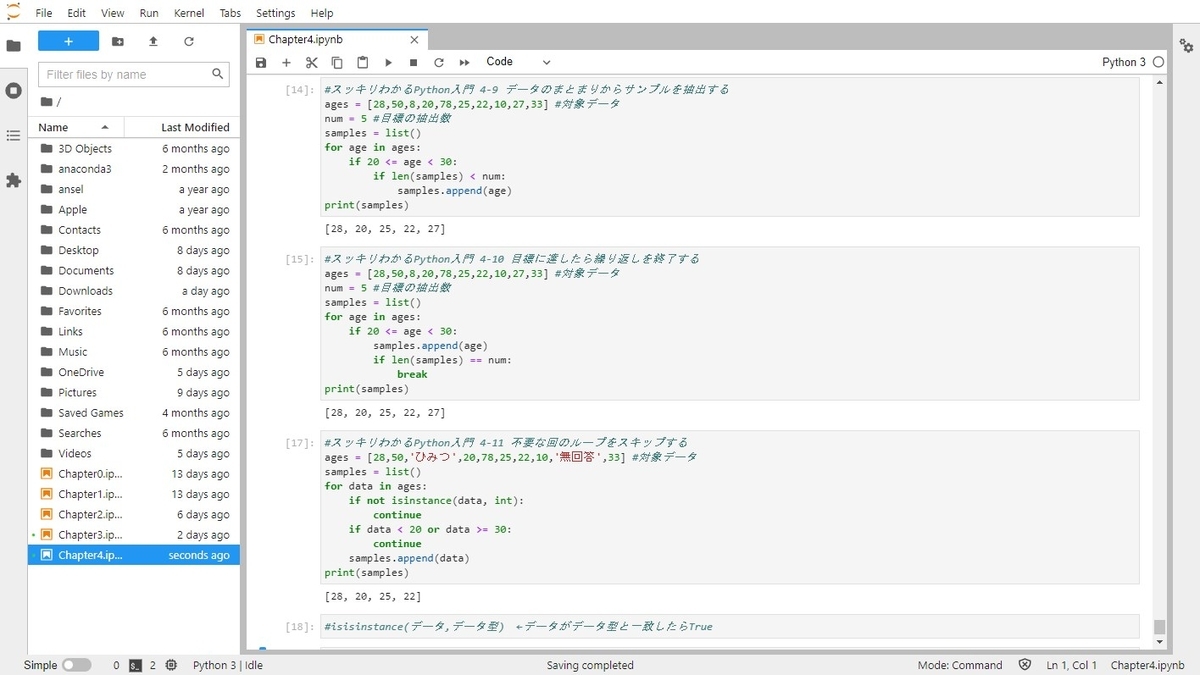
Task: Click the Ln 1, Col 1 indicator
Action: [1072, 665]
